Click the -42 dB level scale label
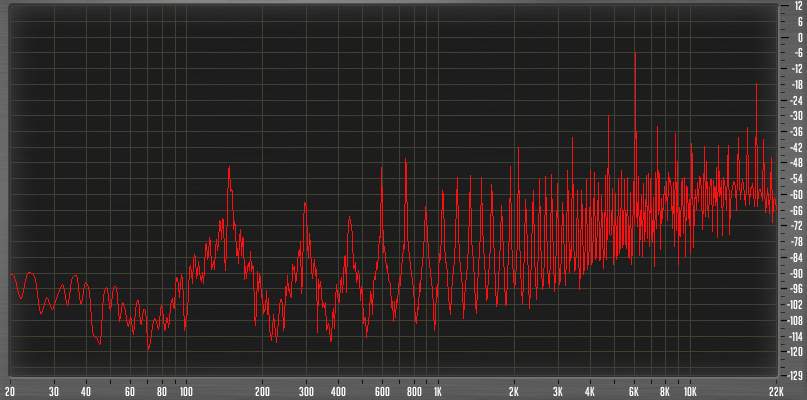 tap(796, 147)
